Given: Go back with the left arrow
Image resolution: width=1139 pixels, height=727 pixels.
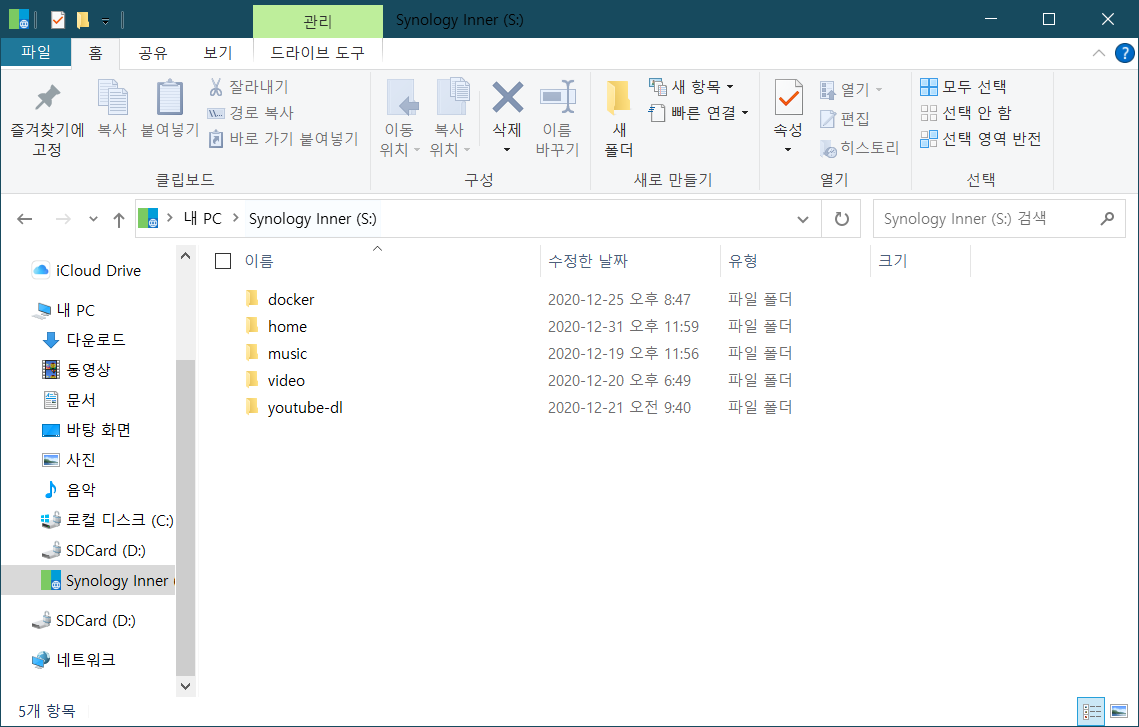Looking at the screenshot, I should pyautogui.click(x=25, y=219).
